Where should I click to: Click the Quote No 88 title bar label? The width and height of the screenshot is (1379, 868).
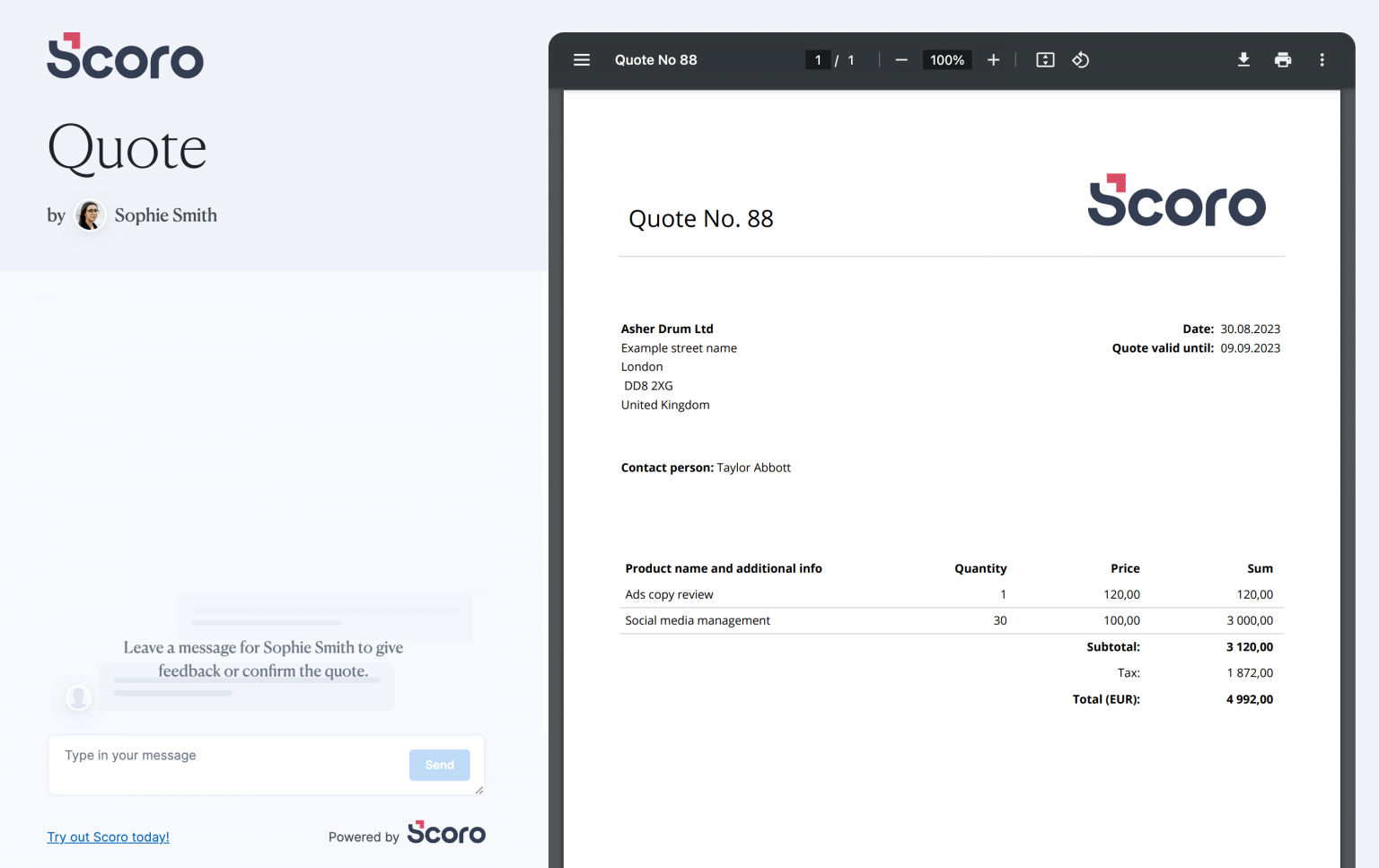pos(655,59)
